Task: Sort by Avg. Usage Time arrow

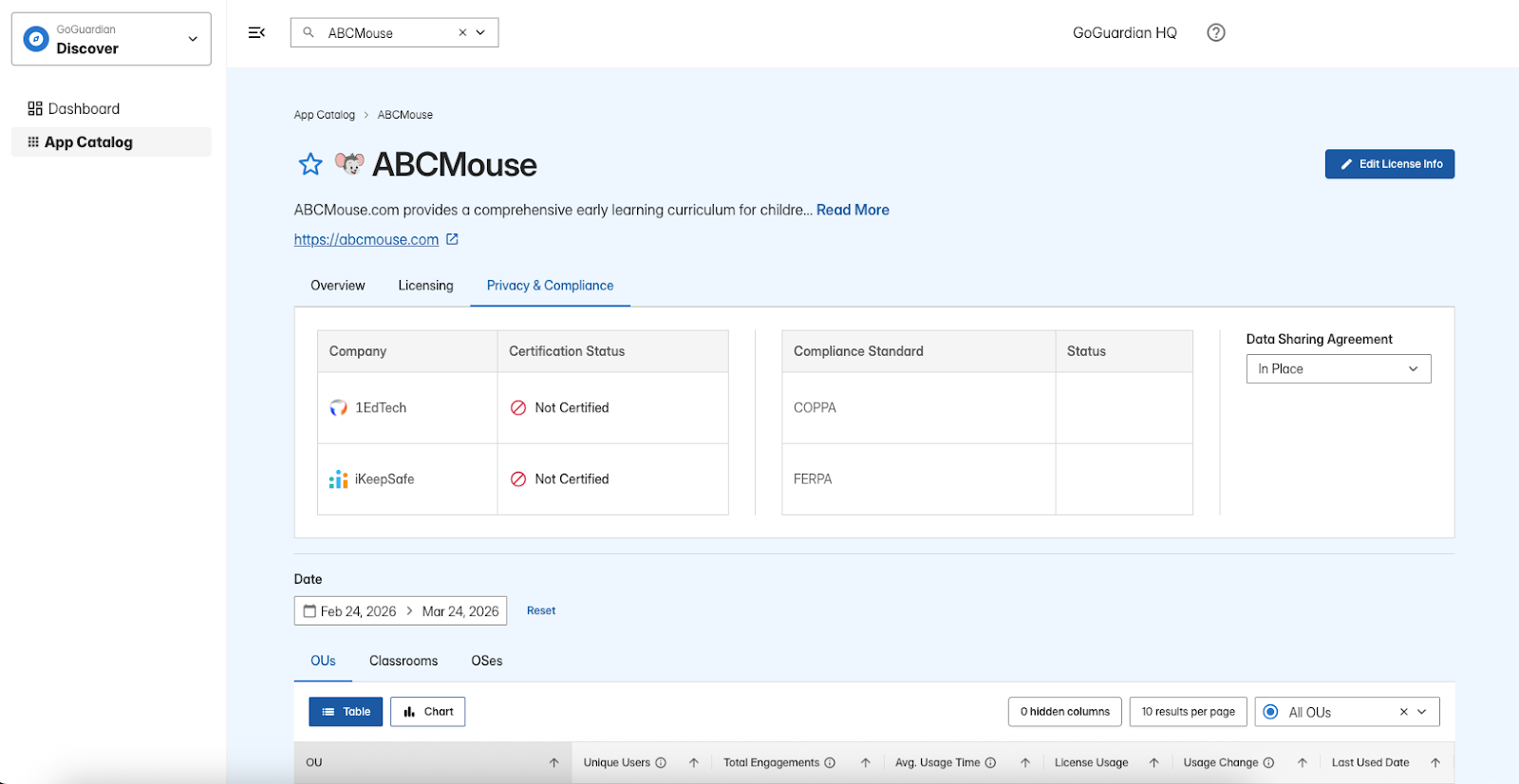Action: (1025, 763)
